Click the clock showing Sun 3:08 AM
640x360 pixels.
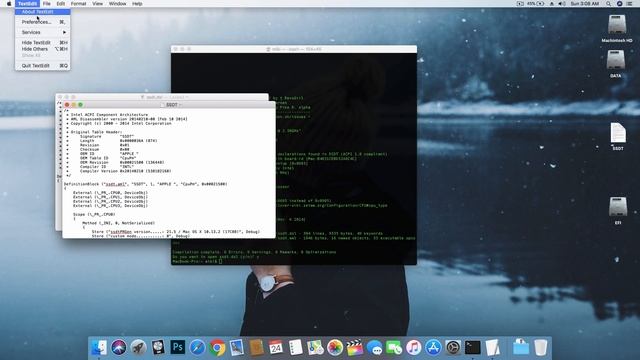click(584, 4)
